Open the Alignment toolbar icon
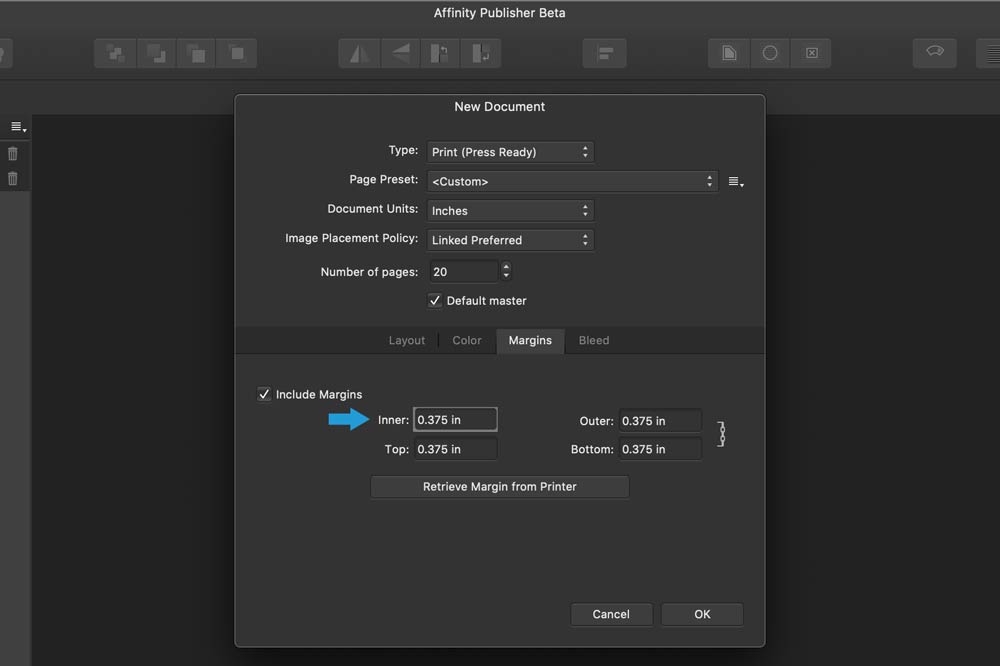 605,54
